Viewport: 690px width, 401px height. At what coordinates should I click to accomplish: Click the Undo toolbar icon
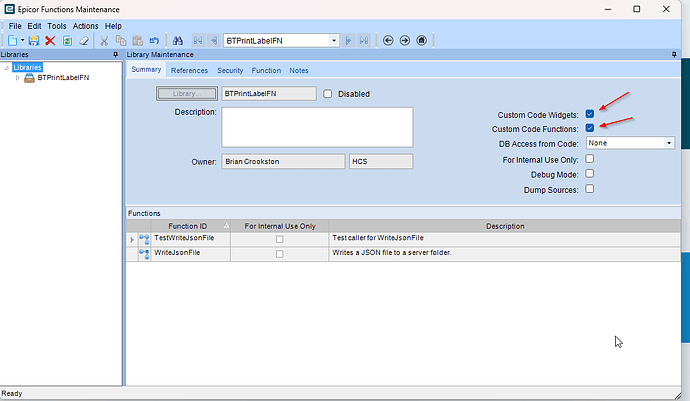pyautogui.click(x=154, y=41)
